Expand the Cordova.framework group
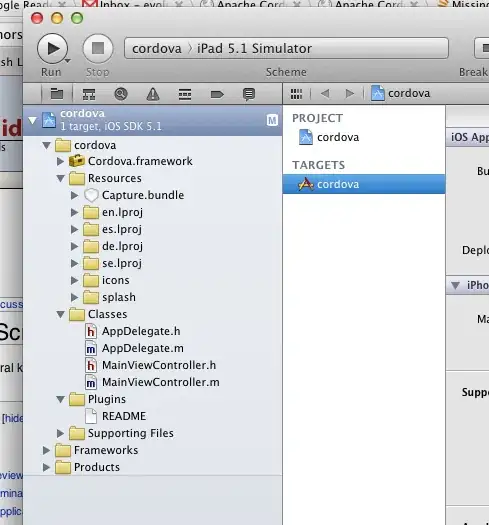Viewport: 489px width, 525px height. 61,161
